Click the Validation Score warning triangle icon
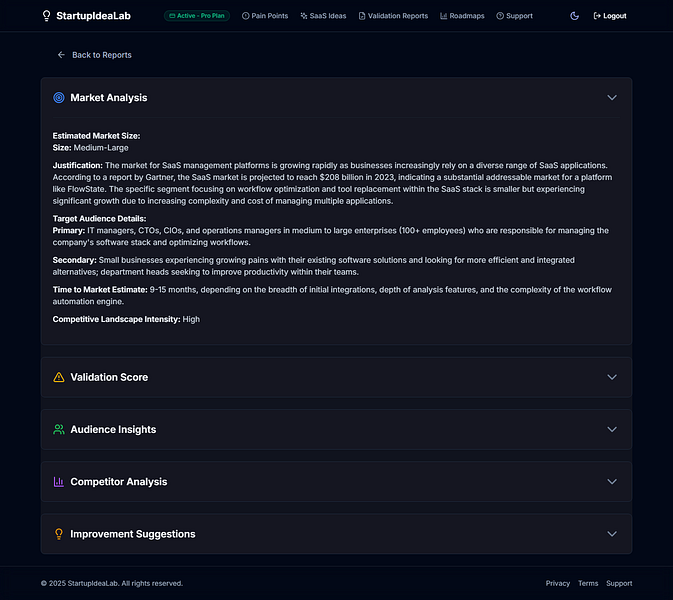 click(x=59, y=377)
